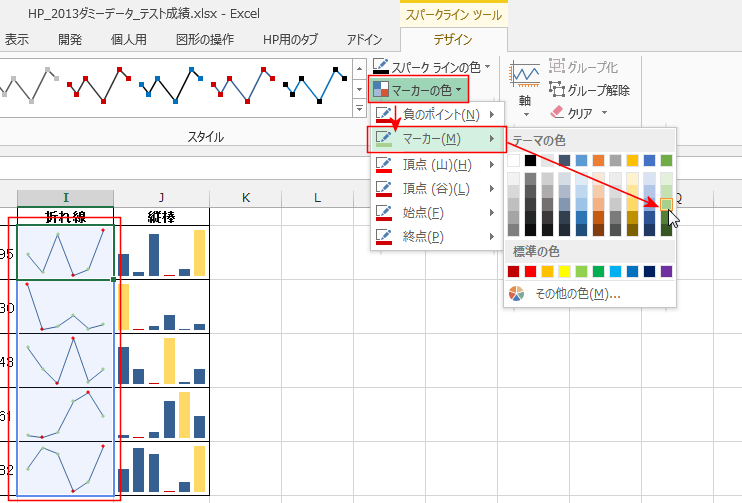Click the マーカーの色 button
Viewport: 742px width, 503px height.
click(418, 89)
